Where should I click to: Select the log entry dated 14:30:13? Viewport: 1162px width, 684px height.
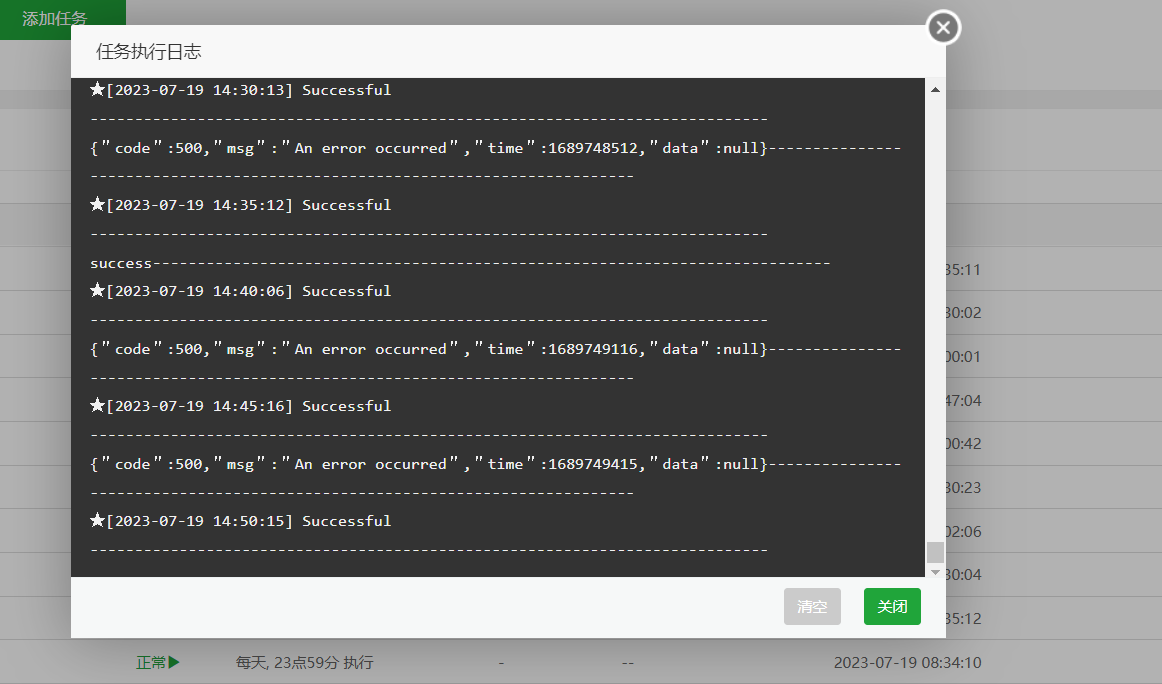[240, 90]
